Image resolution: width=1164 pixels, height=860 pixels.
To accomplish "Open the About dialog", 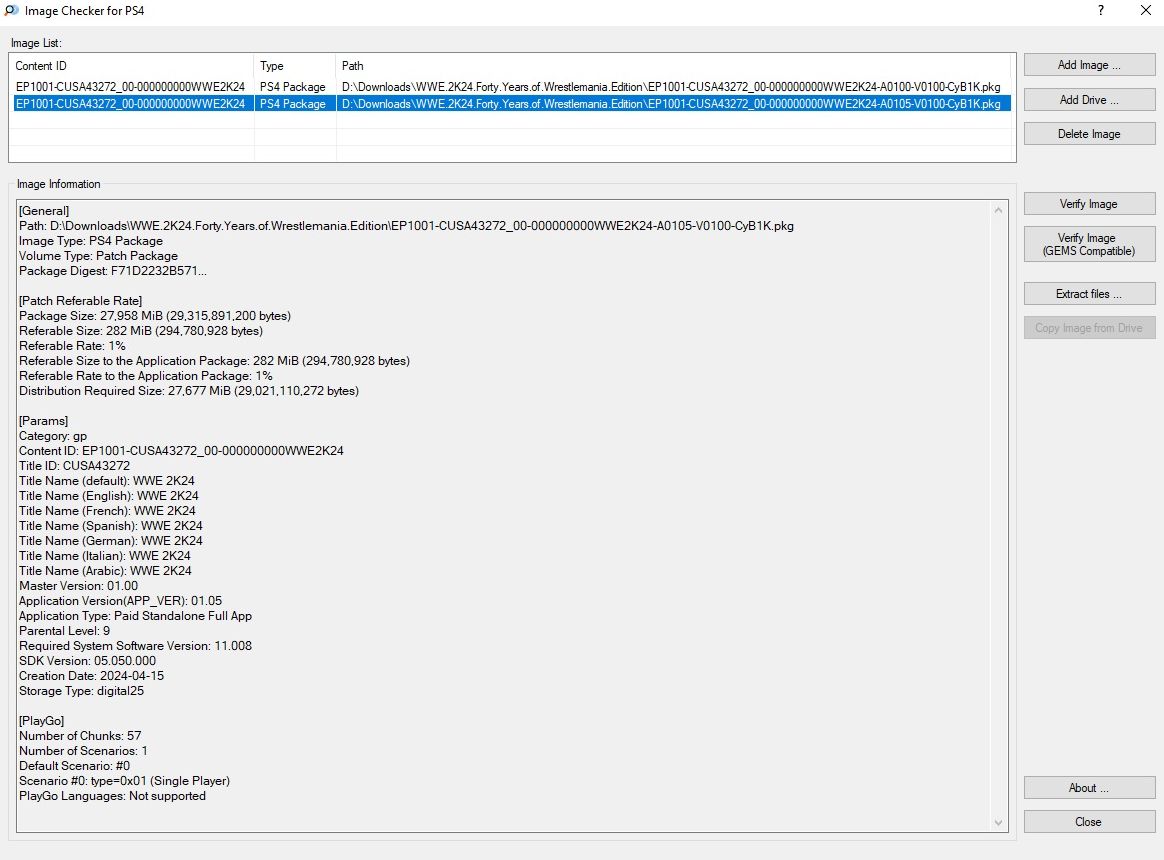I will (x=1089, y=787).
